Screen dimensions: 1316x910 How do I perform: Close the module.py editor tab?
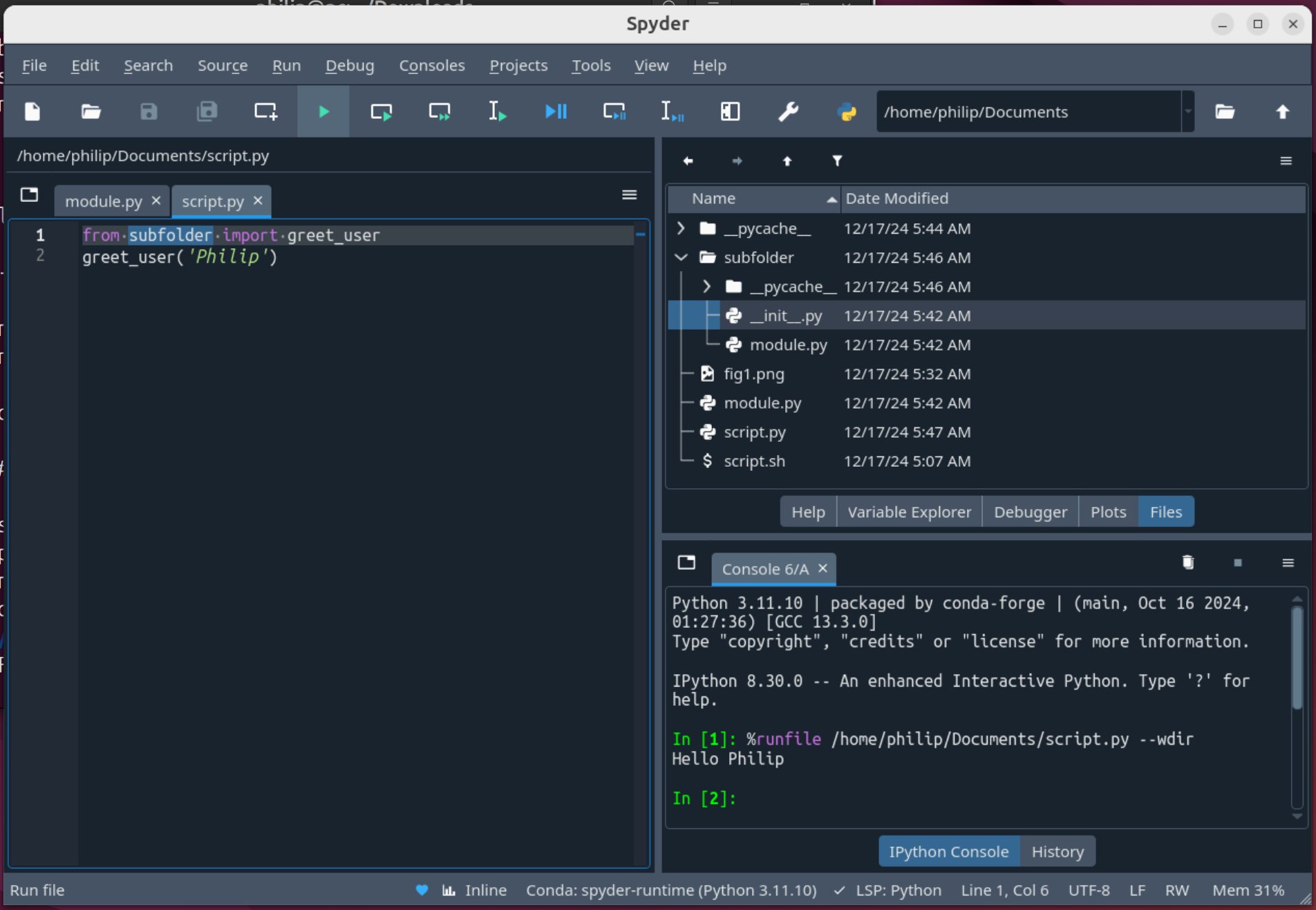pyautogui.click(x=156, y=201)
